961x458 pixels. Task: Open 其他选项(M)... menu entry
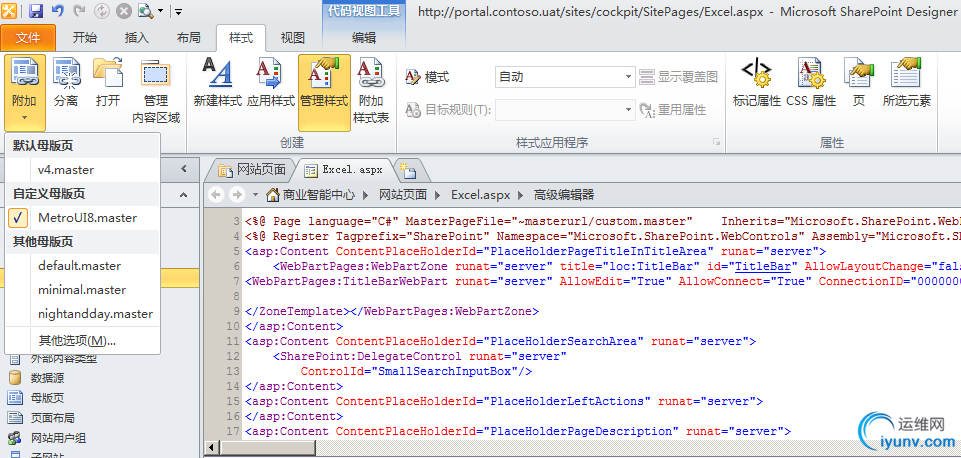click(83, 340)
